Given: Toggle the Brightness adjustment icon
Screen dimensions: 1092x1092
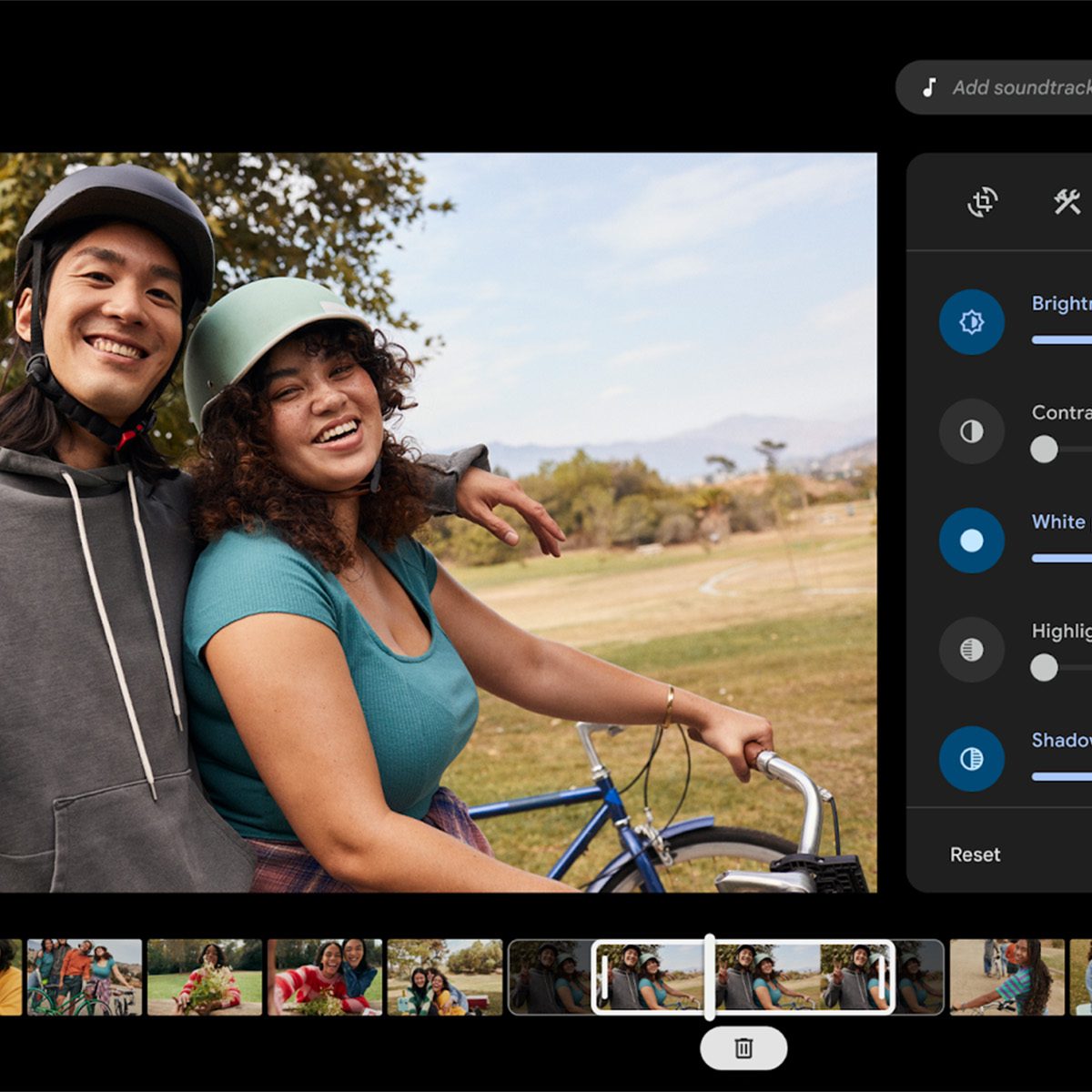Looking at the screenshot, I should click(x=971, y=321).
